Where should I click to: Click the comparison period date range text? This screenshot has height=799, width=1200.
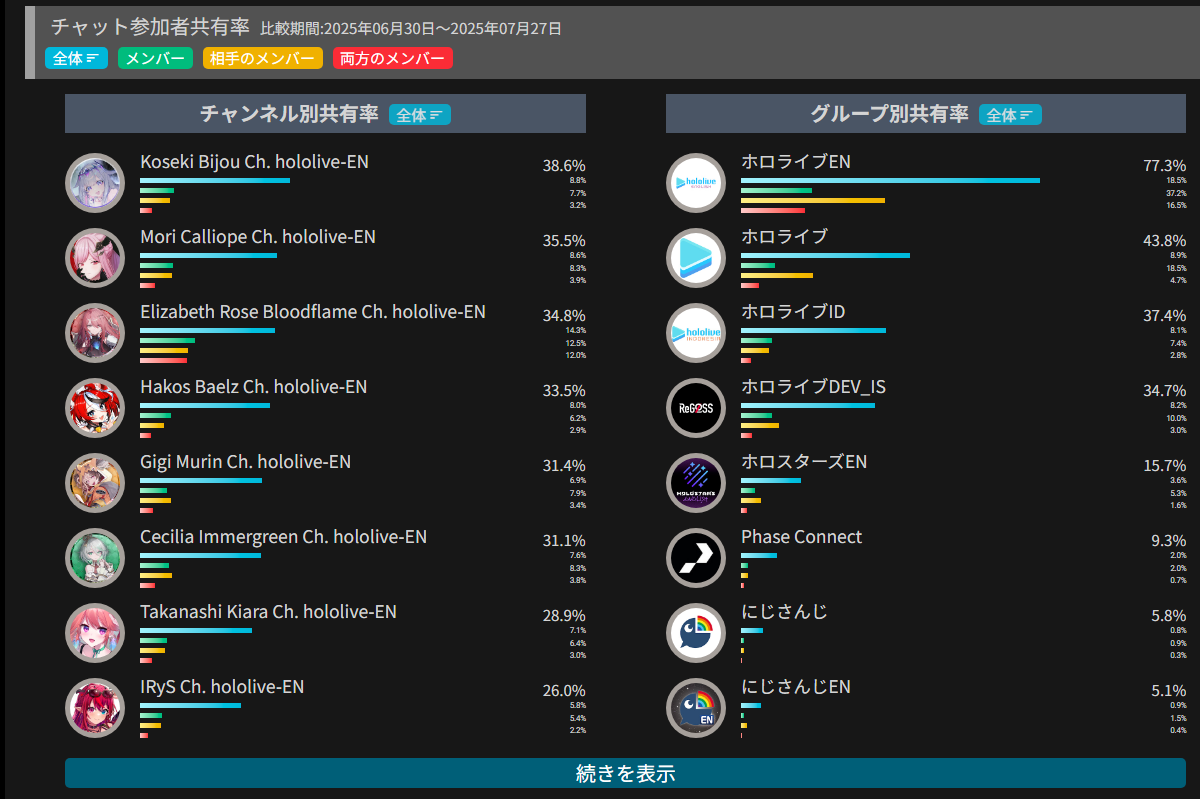coord(411,29)
